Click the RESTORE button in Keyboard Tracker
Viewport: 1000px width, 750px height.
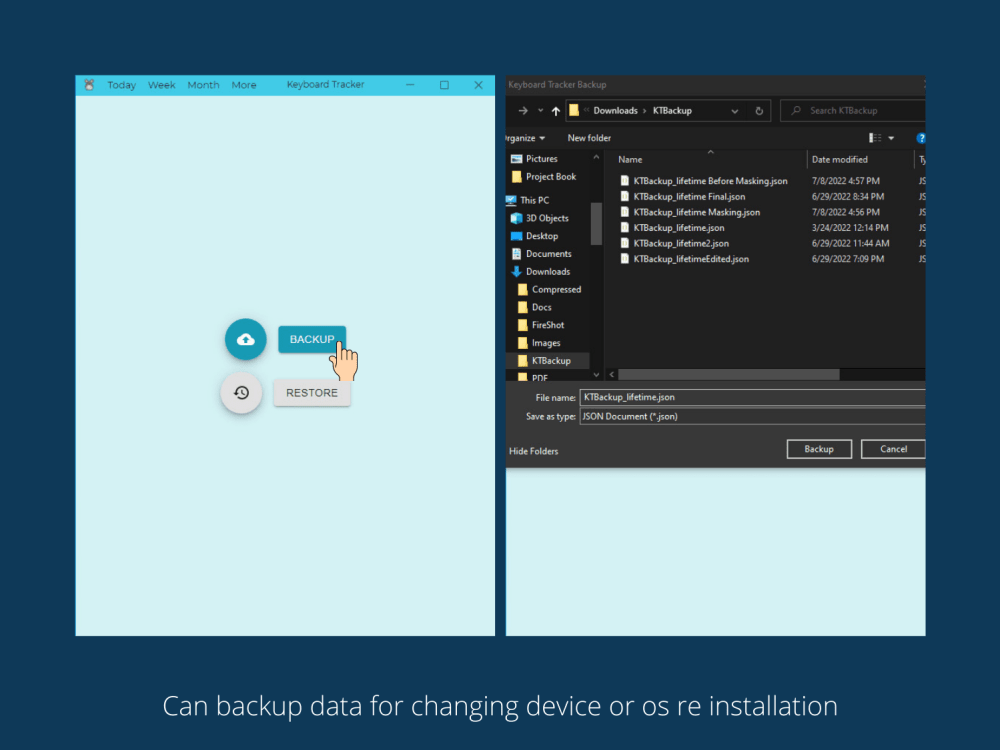coord(312,393)
